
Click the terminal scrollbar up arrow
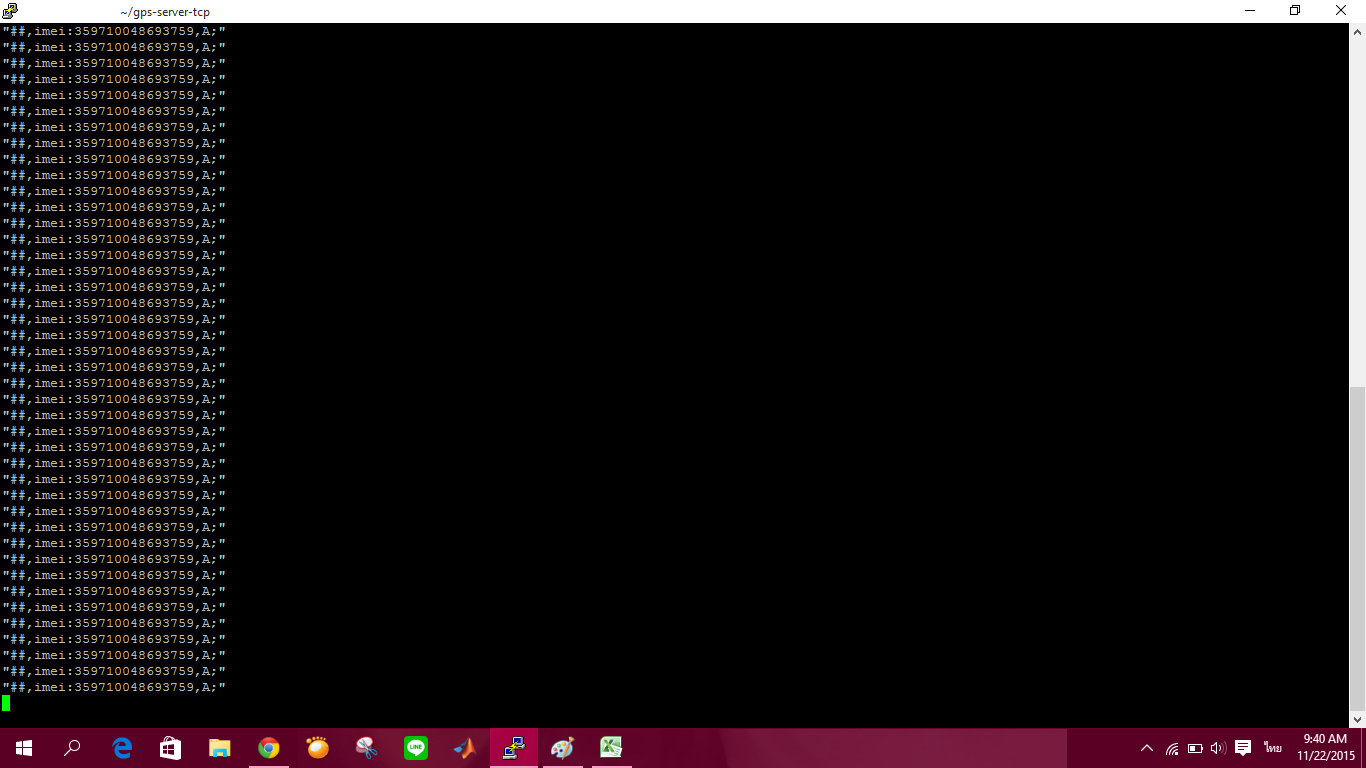point(1358,32)
